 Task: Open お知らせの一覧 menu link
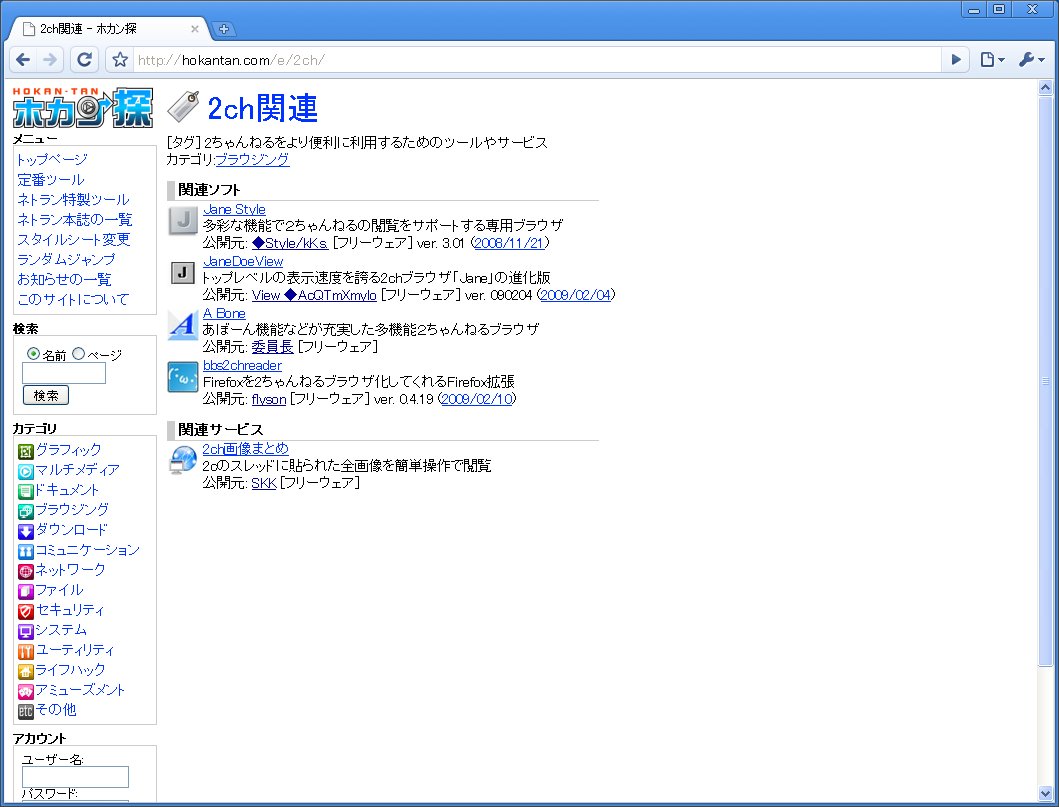64,279
